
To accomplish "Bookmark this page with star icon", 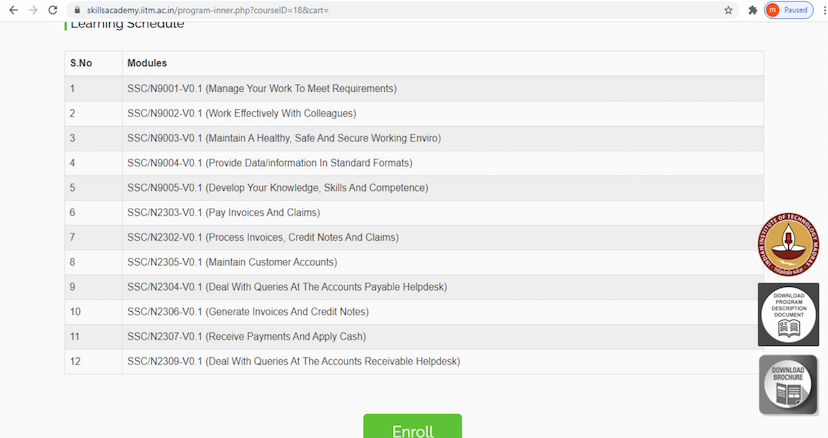I will click(x=728, y=10).
